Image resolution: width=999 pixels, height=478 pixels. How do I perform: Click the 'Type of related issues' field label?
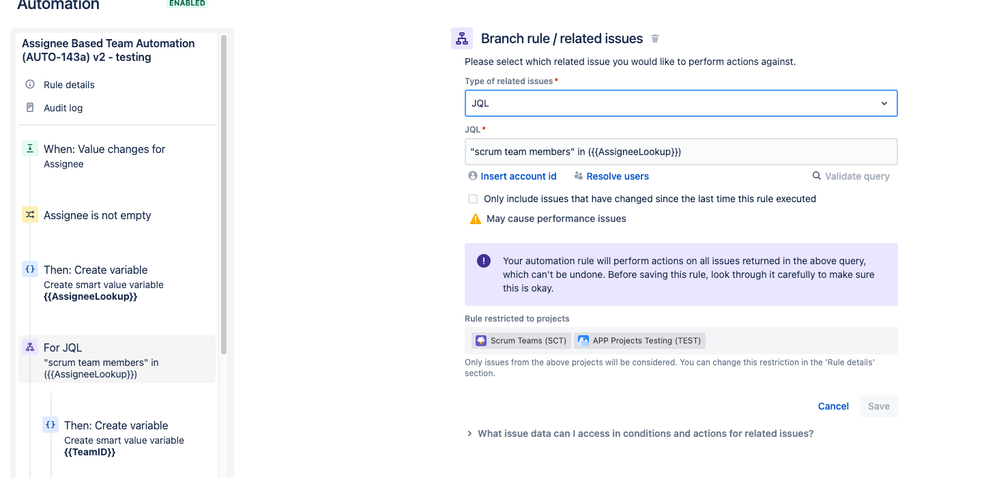[509, 81]
